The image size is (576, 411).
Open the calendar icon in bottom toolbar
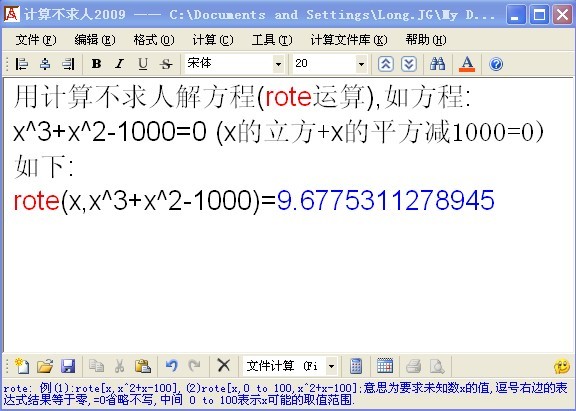(385, 366)
